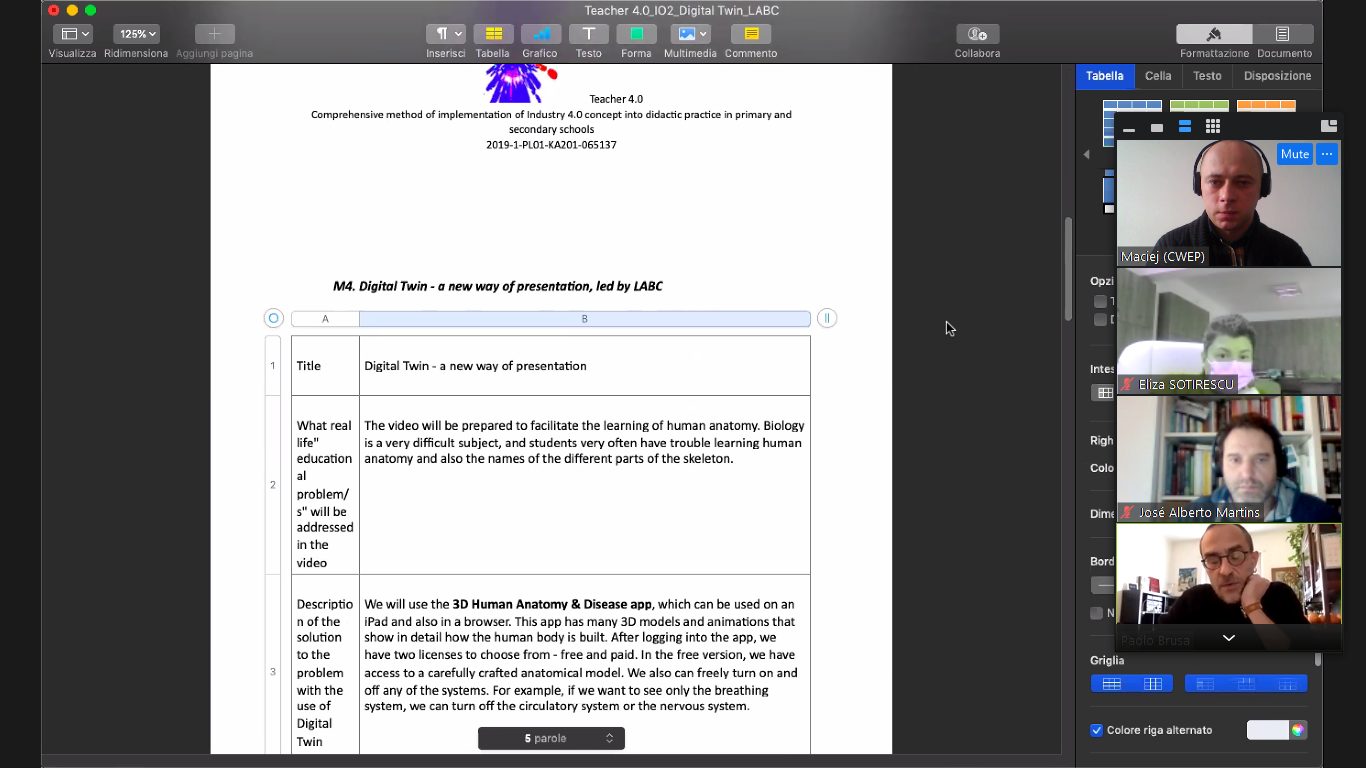Open the Disposizione tab
This screenshot has height=768, width=1366.
click(1277, 76)
